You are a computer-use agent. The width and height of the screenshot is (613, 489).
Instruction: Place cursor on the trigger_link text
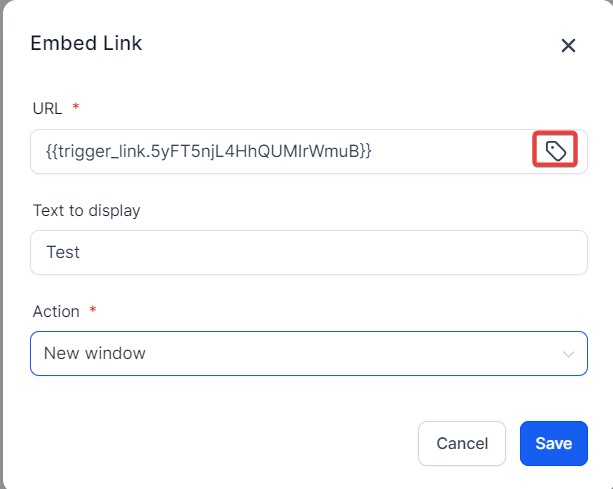(208, 151)
